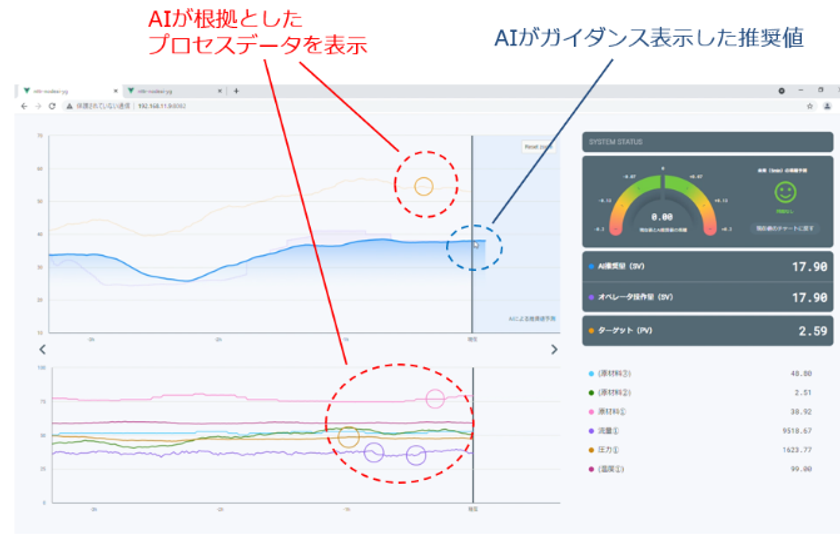Switch to the second browser tab

[x=174, y=91]
